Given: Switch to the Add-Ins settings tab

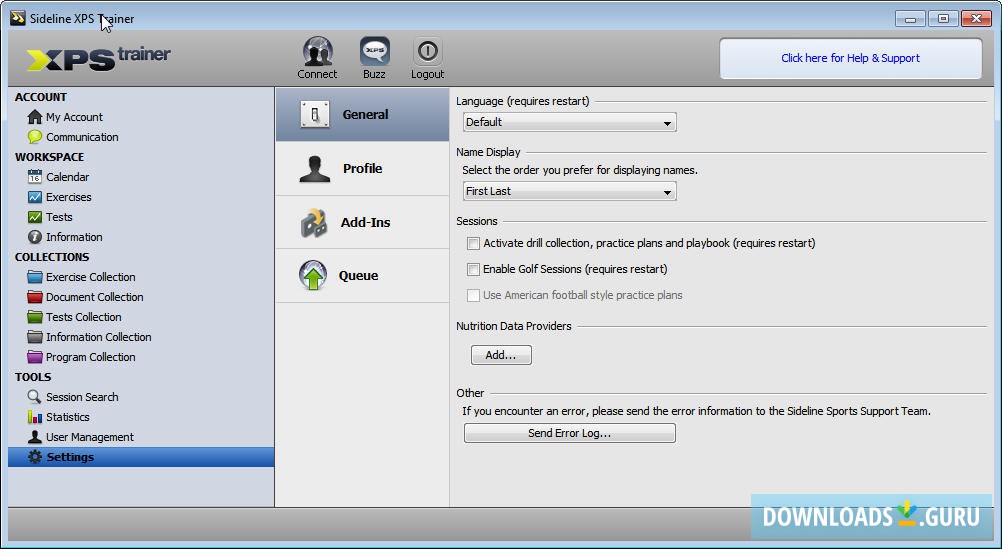Looking at the screenshot, I should coord(362,222).
